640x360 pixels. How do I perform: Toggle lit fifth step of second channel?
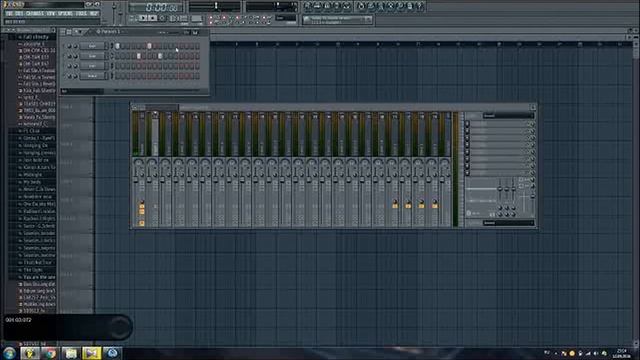(139, 56)
